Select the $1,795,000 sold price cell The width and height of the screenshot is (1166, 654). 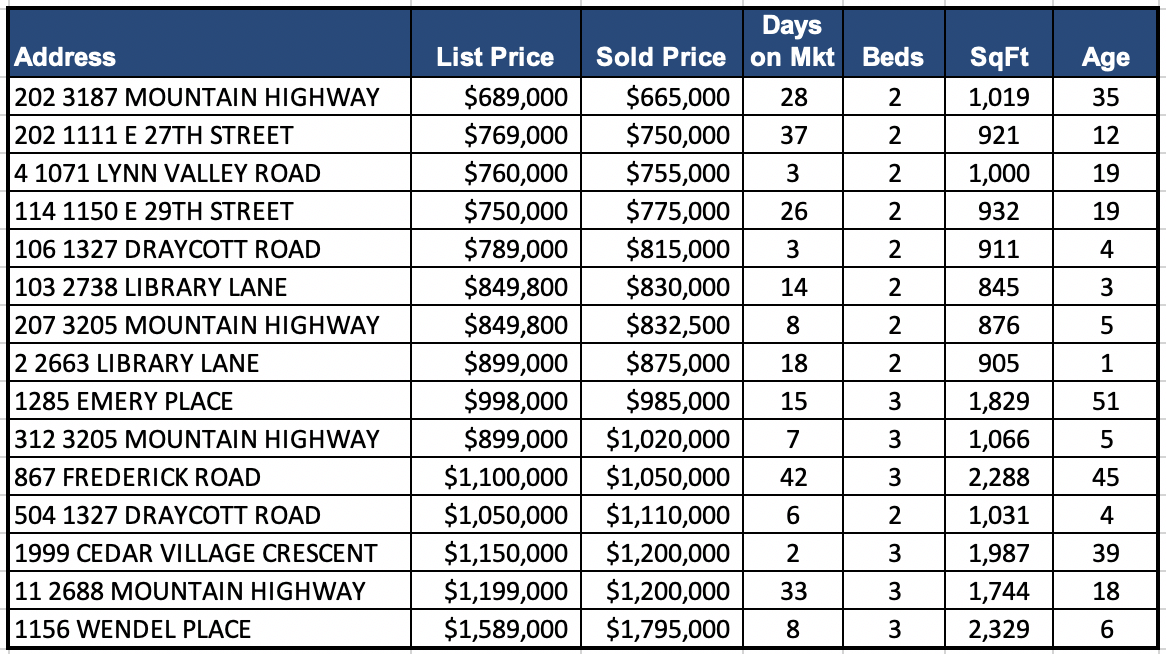click(667, 629)
